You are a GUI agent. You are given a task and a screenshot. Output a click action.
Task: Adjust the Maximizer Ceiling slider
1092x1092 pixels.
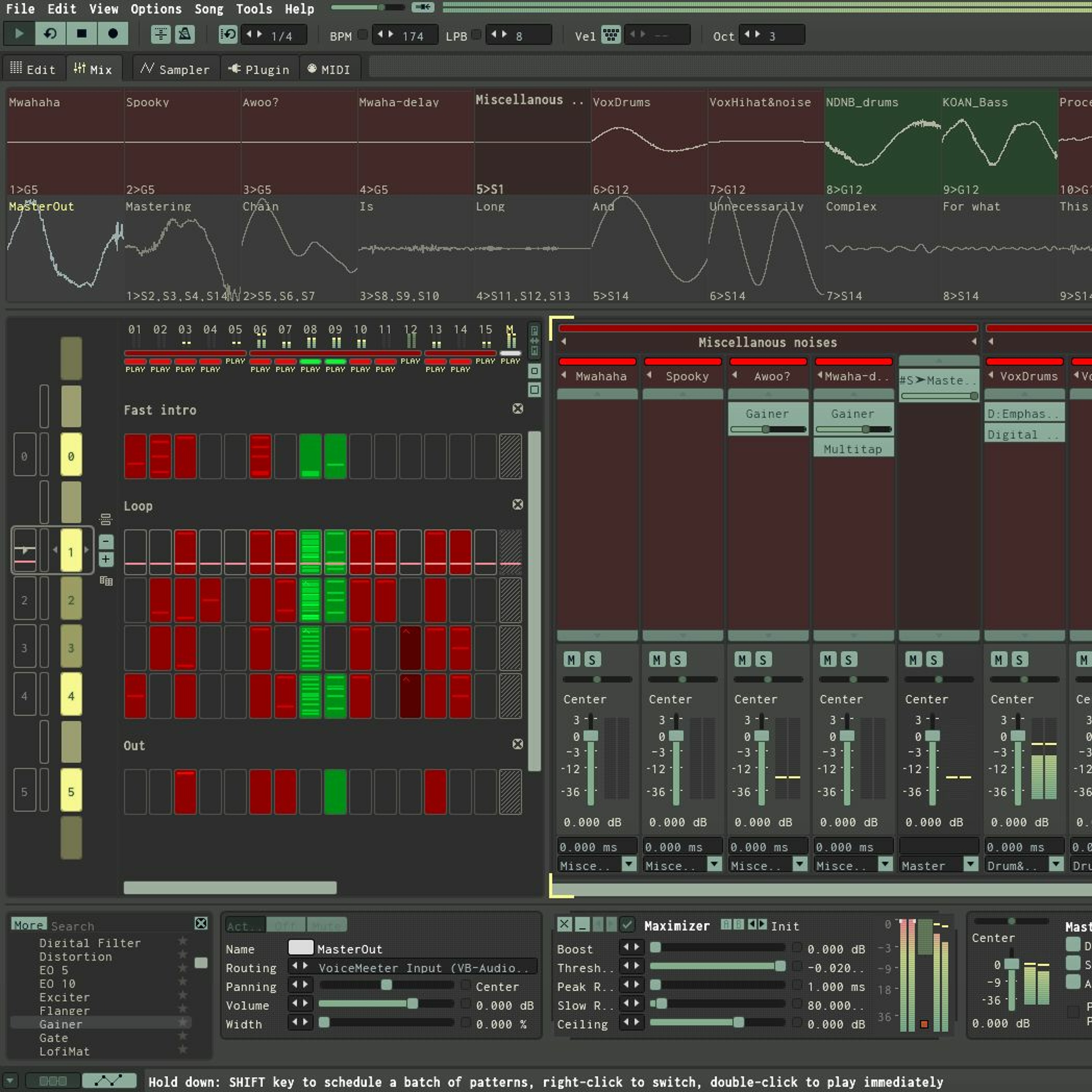tap(718, 1022)
